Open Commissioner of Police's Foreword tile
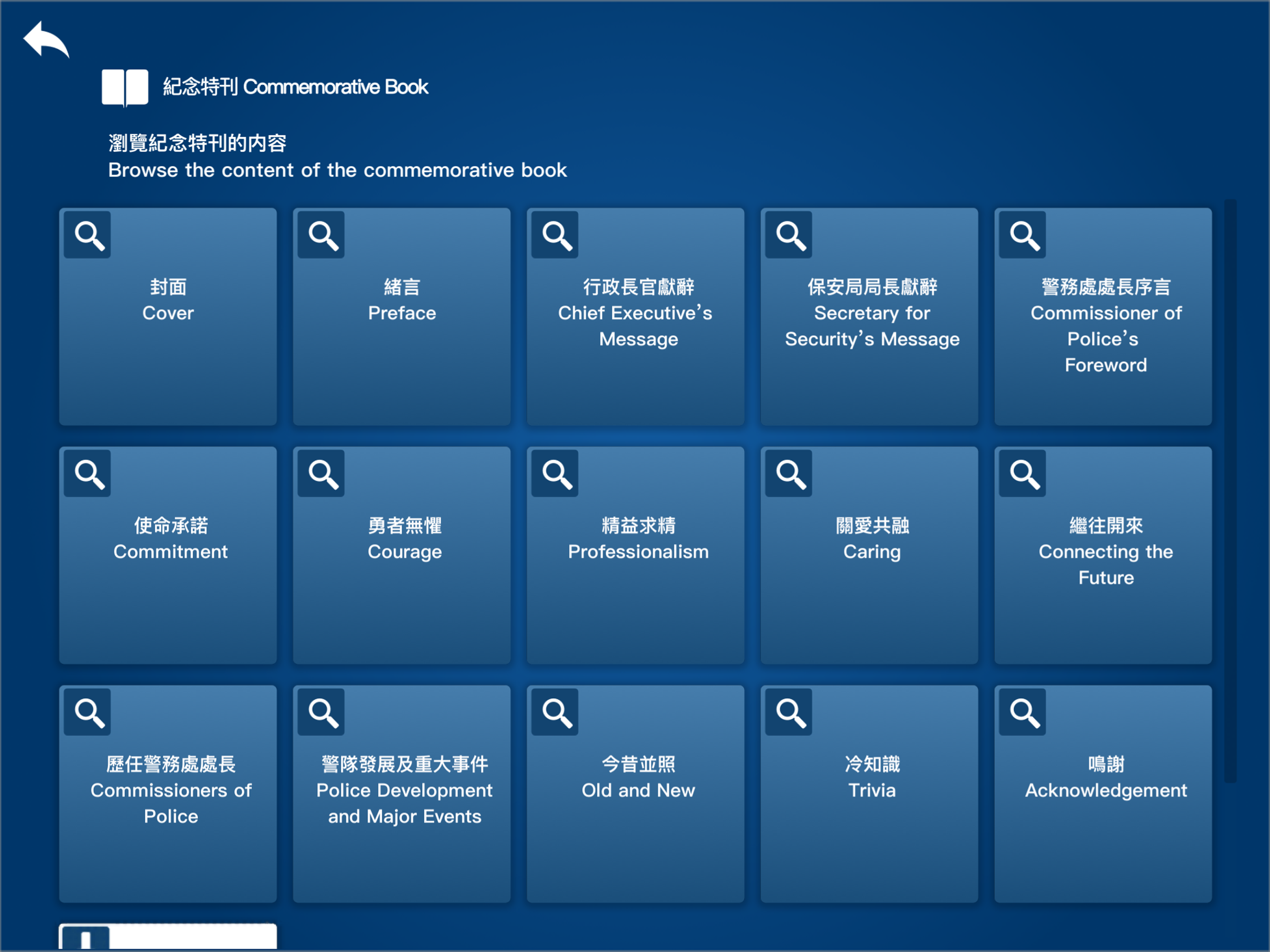The width and height of the screenshot is (1270, 952). tap(1103, 317)
